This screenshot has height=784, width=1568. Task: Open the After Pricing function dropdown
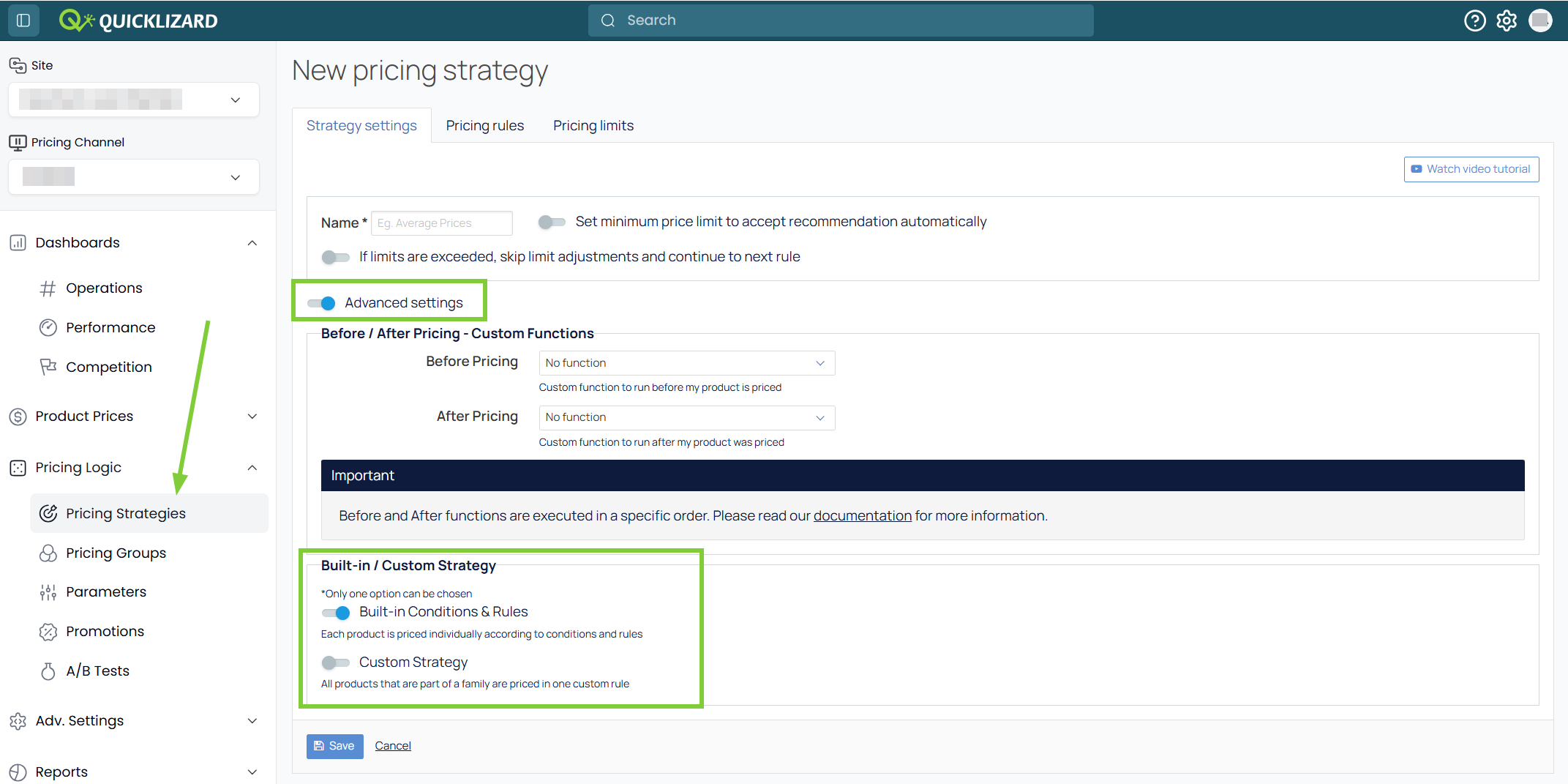(687, 417)
